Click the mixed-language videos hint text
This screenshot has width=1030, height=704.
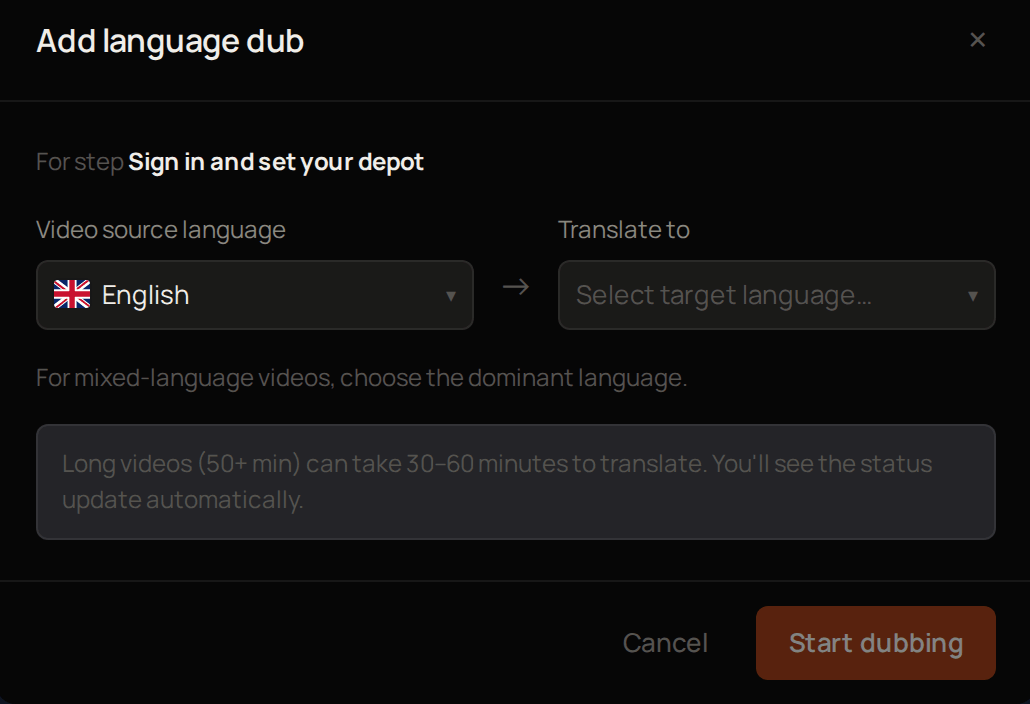click(x=362, y=378)
